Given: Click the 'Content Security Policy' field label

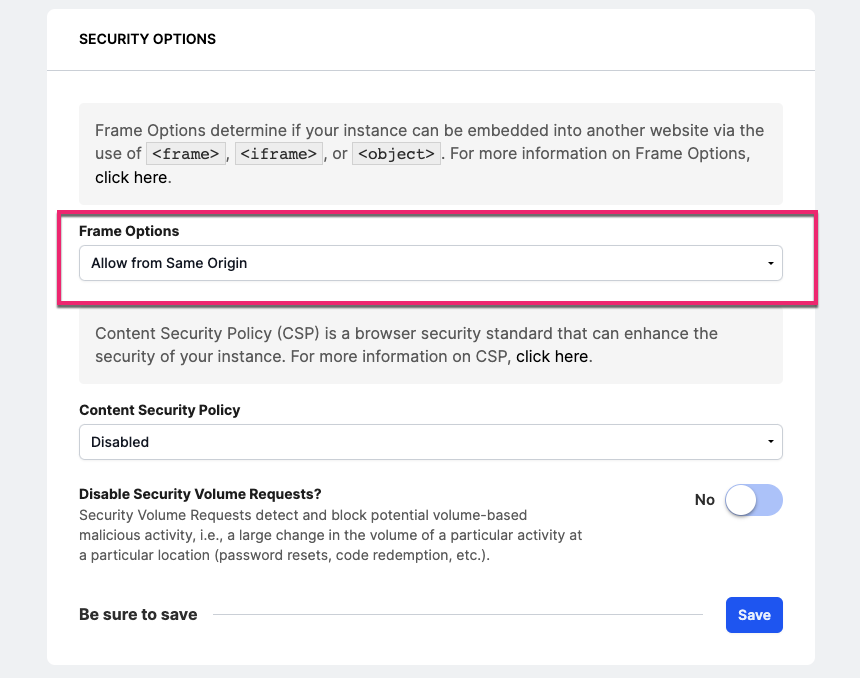Looking at the screenshot, I should coord(159,410).
